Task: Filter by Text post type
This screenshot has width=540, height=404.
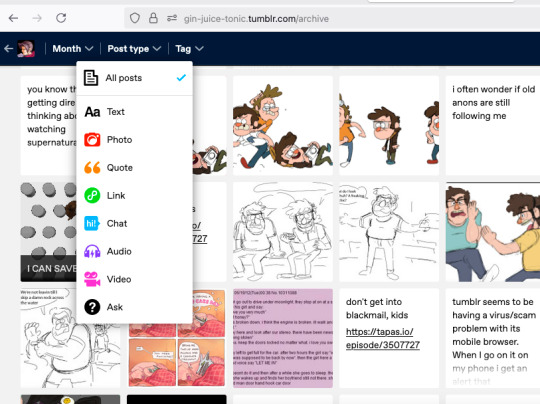Action: click(x=134, y=112)
